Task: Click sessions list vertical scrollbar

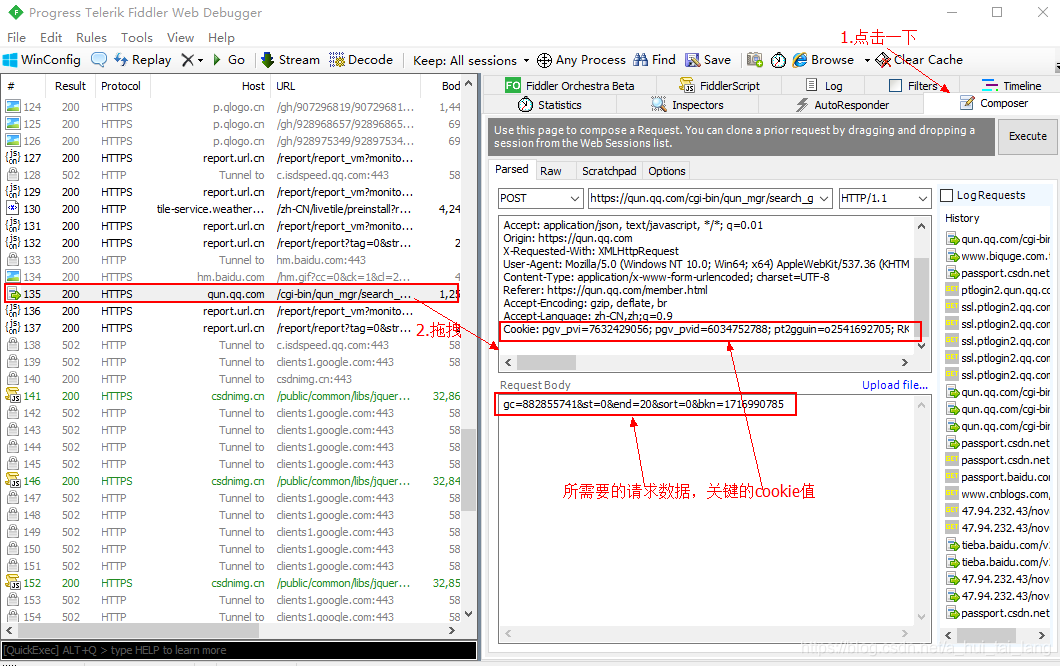Action: 469,470
